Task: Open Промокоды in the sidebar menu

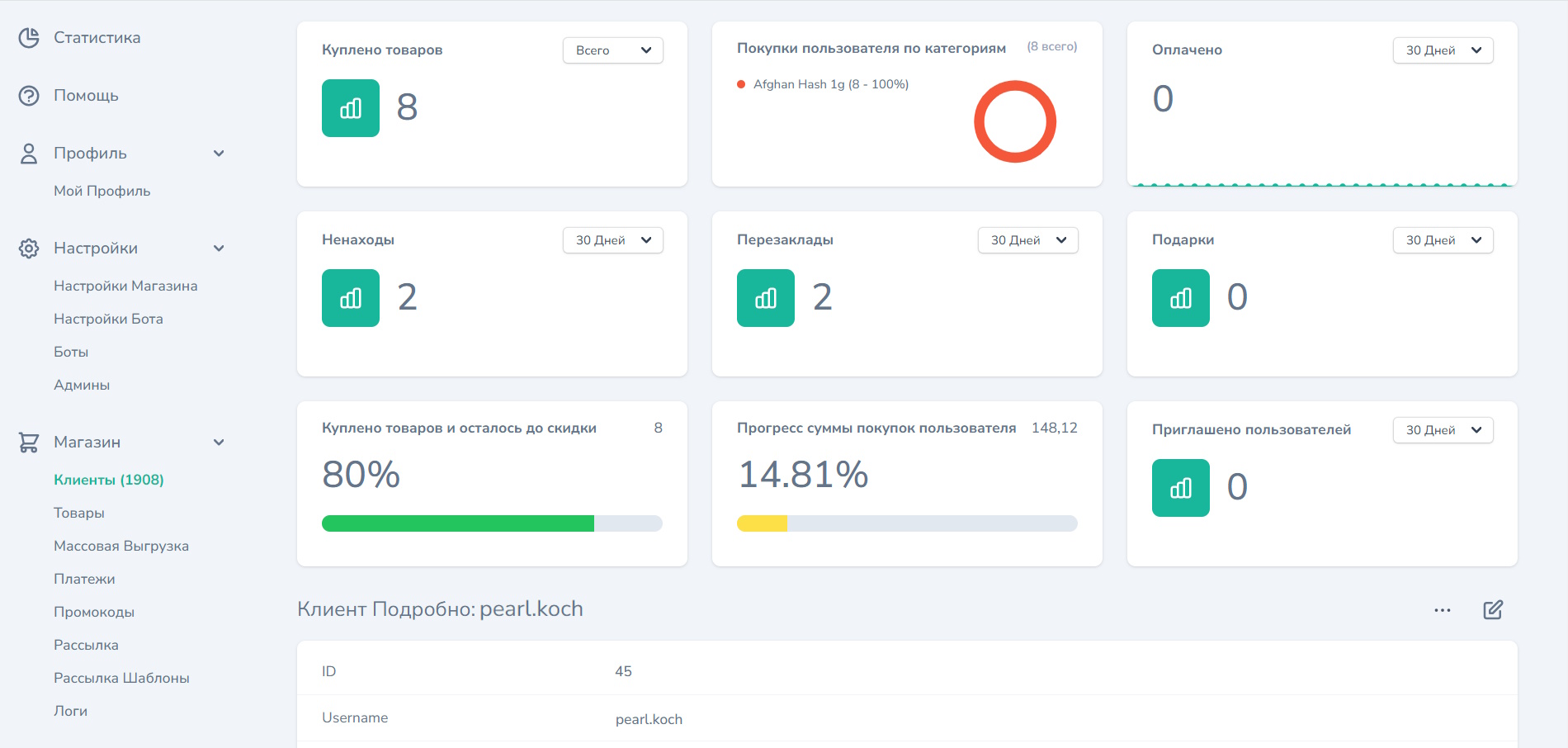Action: (x=94, y=612)
